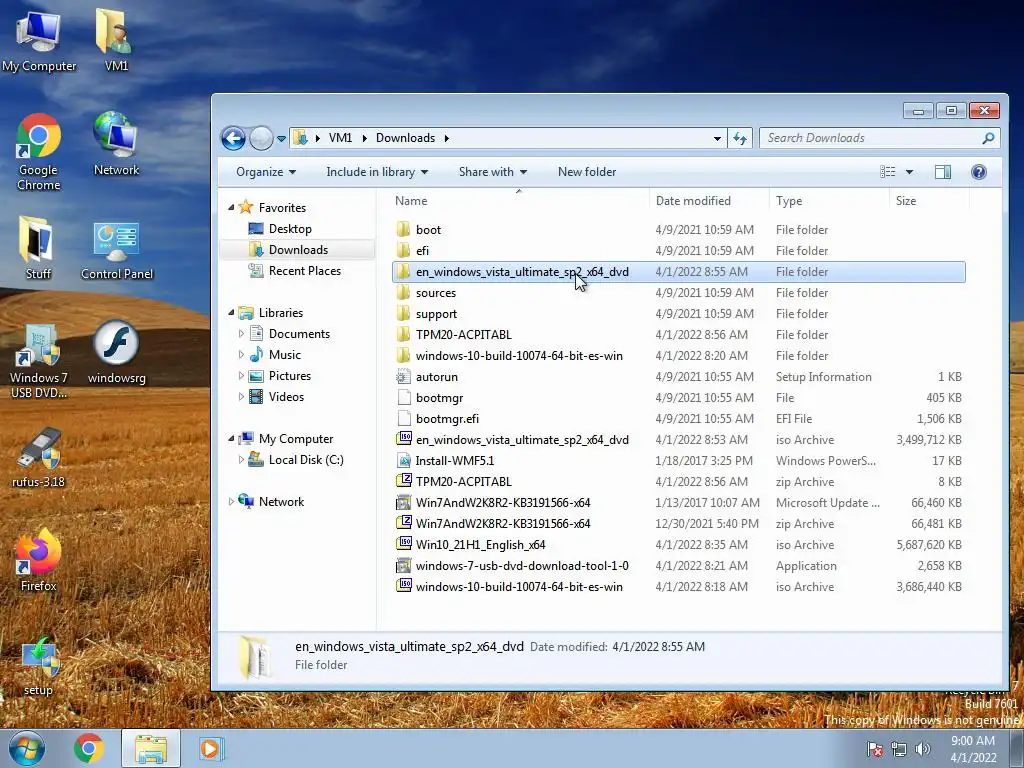
Task: Click Windows Explorer taskbar button
Action: click(151, 748)
